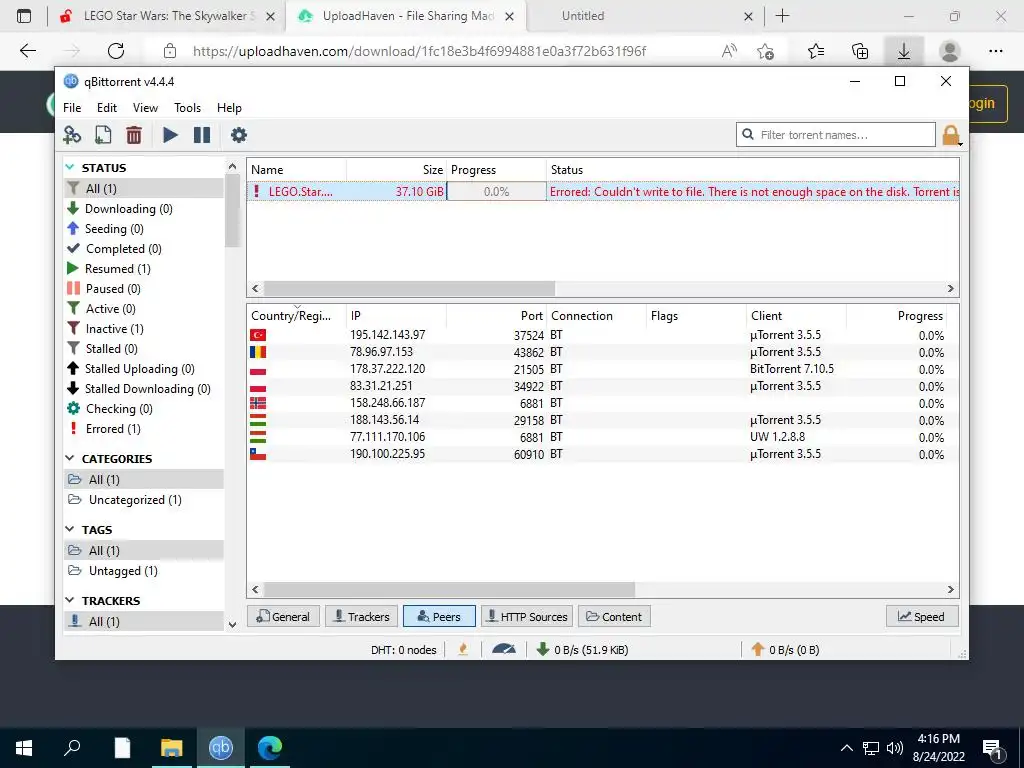Click the Edge icon in taskbar
This screenshot has height=768, width=1024.
coord(269,748)
